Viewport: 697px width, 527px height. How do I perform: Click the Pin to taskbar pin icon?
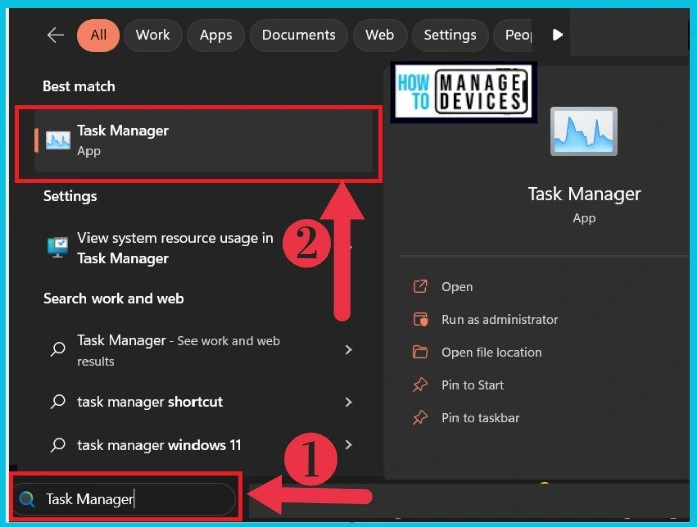[x=421, y=418]
